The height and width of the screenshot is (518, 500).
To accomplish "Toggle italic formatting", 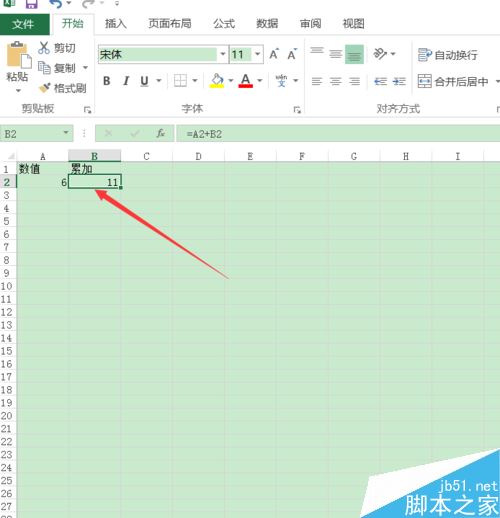I will 126,81.
